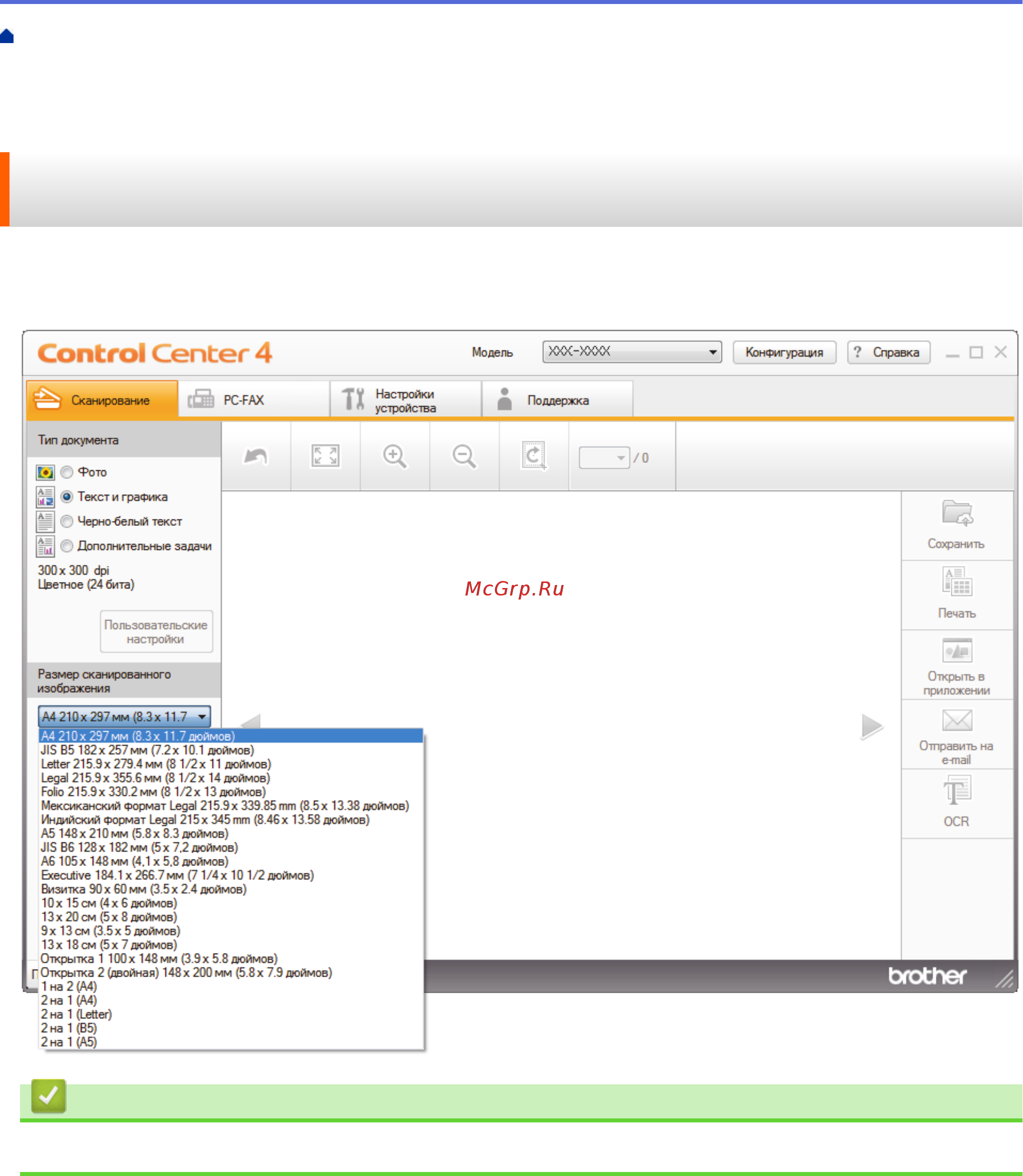1023x1176 pixels.
Task: Click the Пользовательские настройки button
Action: [156, 632]
